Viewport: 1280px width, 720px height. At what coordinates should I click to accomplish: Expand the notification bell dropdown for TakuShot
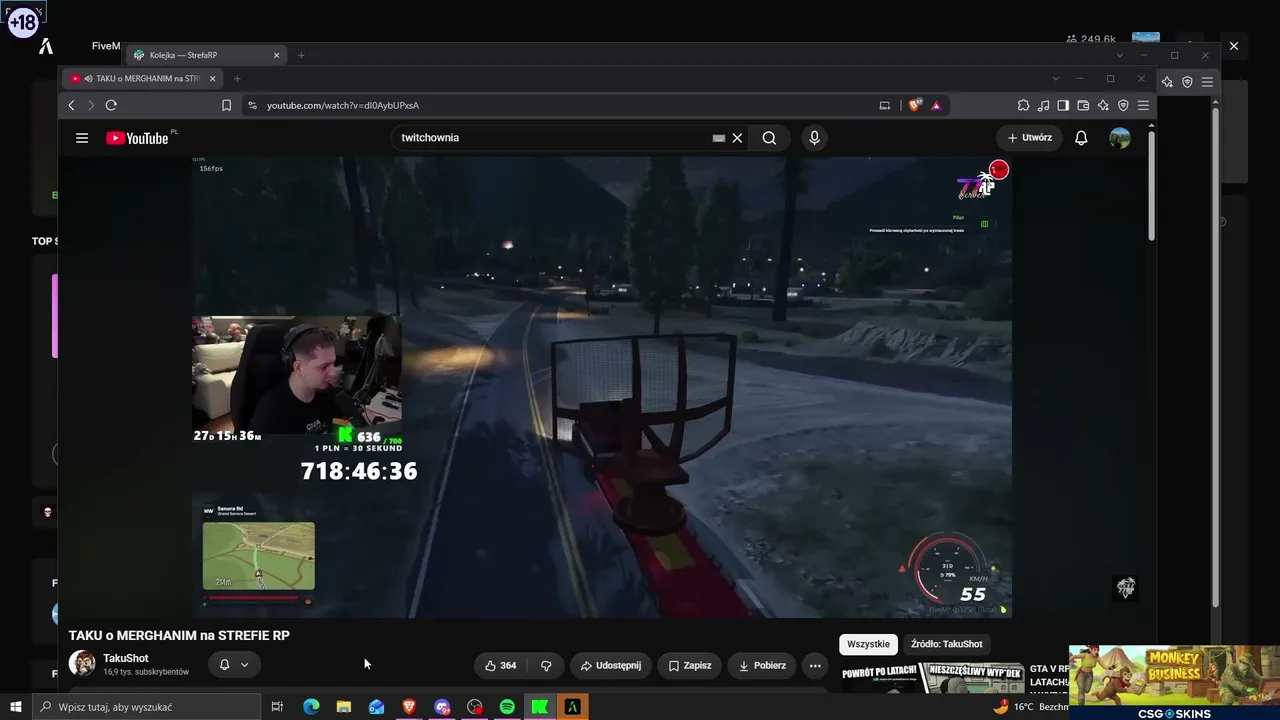click(234, 665)
